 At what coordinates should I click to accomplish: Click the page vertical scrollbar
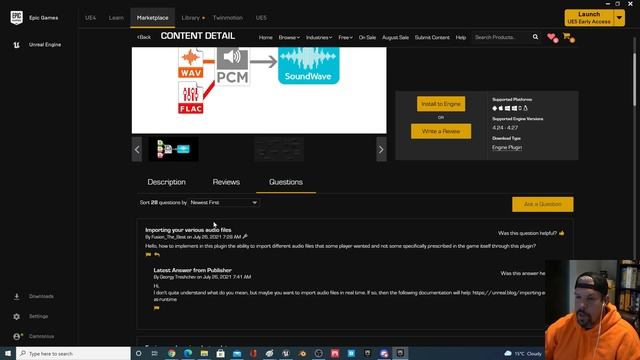tap(634, 80)
